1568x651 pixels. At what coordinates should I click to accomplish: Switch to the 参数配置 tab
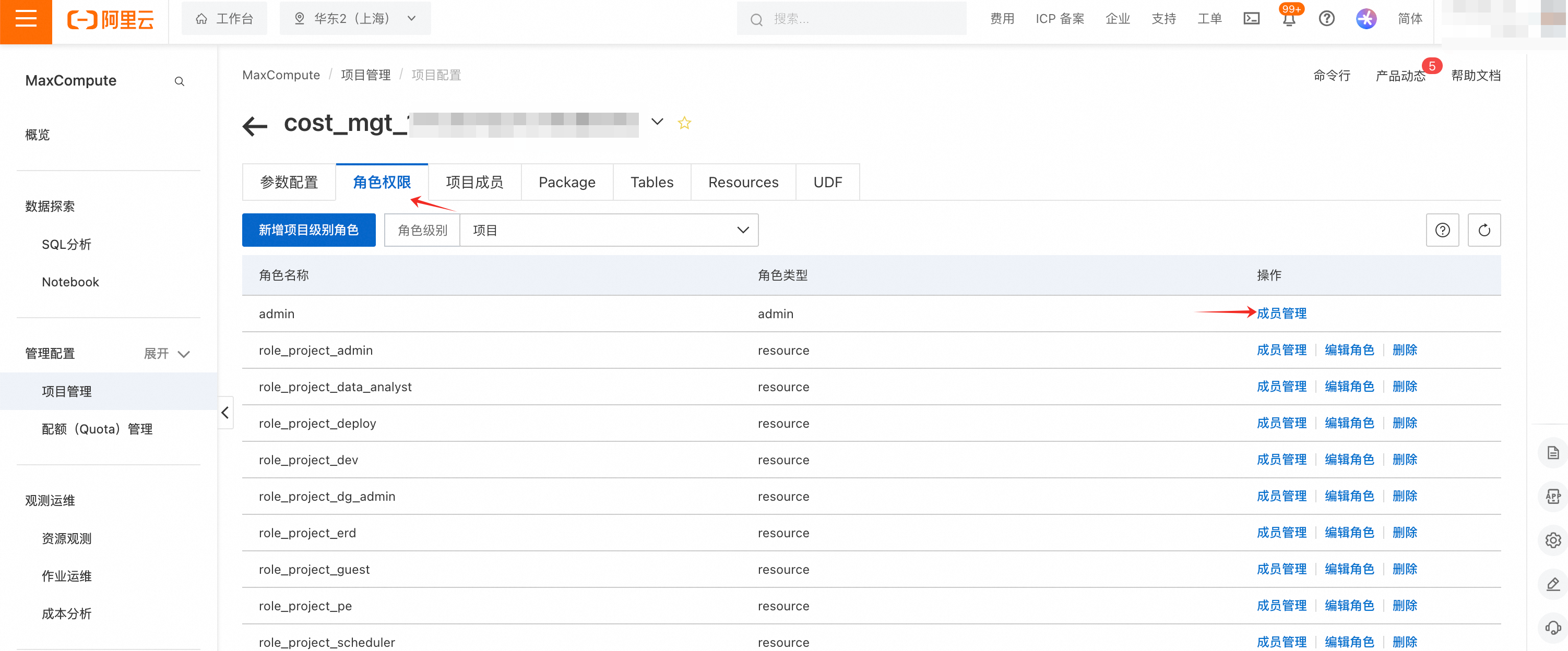pyautogui.click(x=289, y=182)
